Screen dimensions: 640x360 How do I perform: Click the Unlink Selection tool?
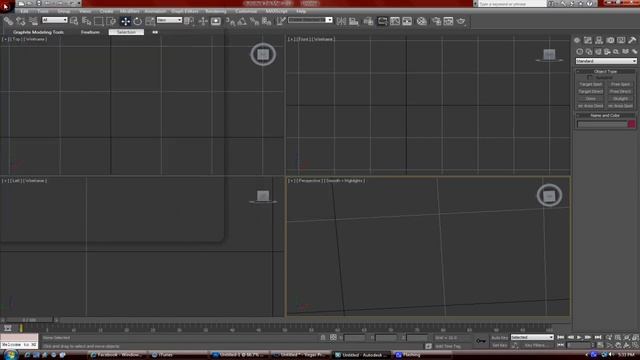[20, 21]
